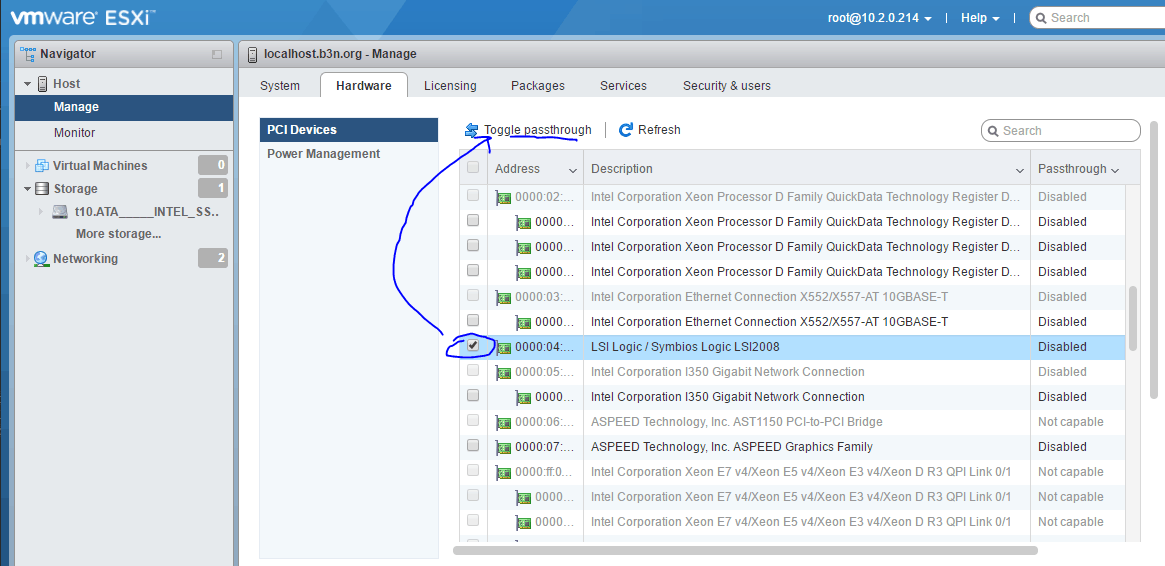Click into the PCI devices Search field
1165x566 pixels.
point(1061,131)
